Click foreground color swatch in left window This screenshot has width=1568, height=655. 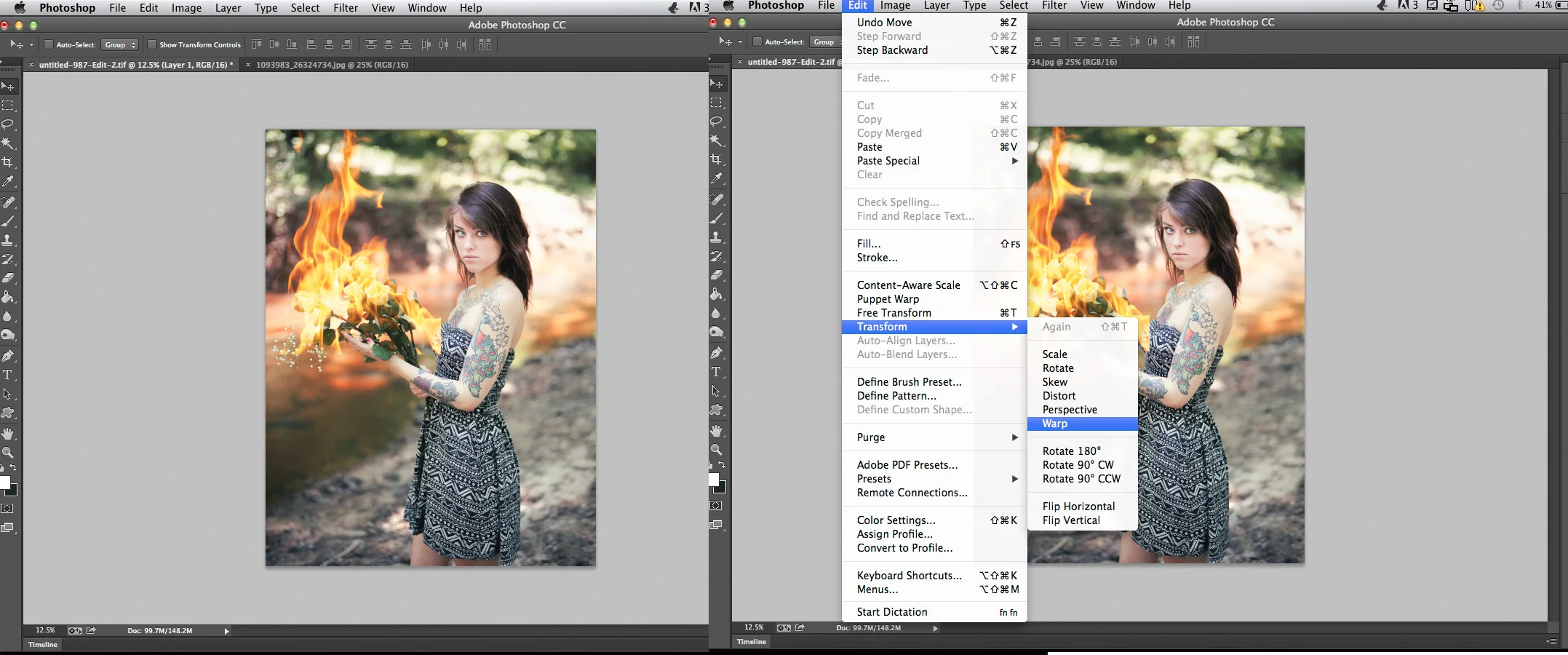click(4, 483)
